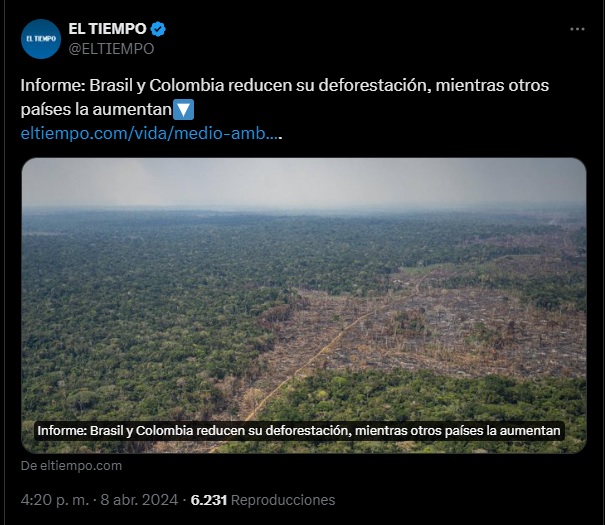Click the 'Reproducciones' label

(283, 500)
